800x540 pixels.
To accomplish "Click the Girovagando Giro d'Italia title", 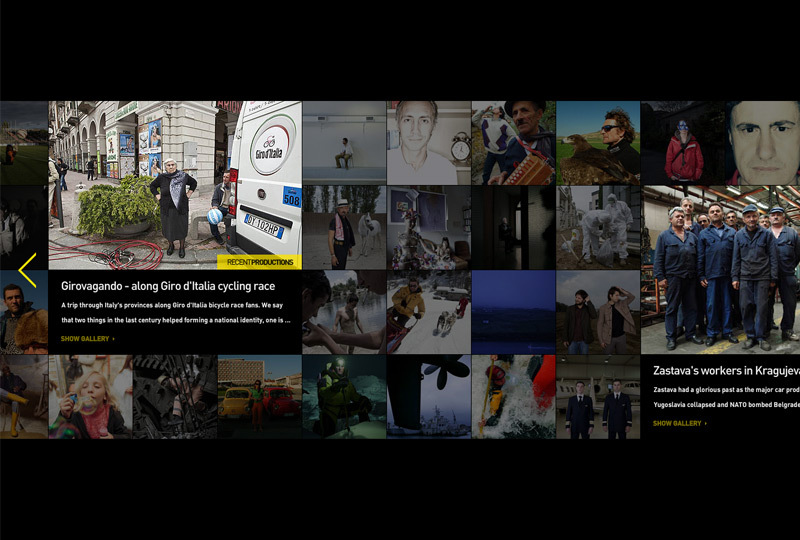I will tap(168, 286).
